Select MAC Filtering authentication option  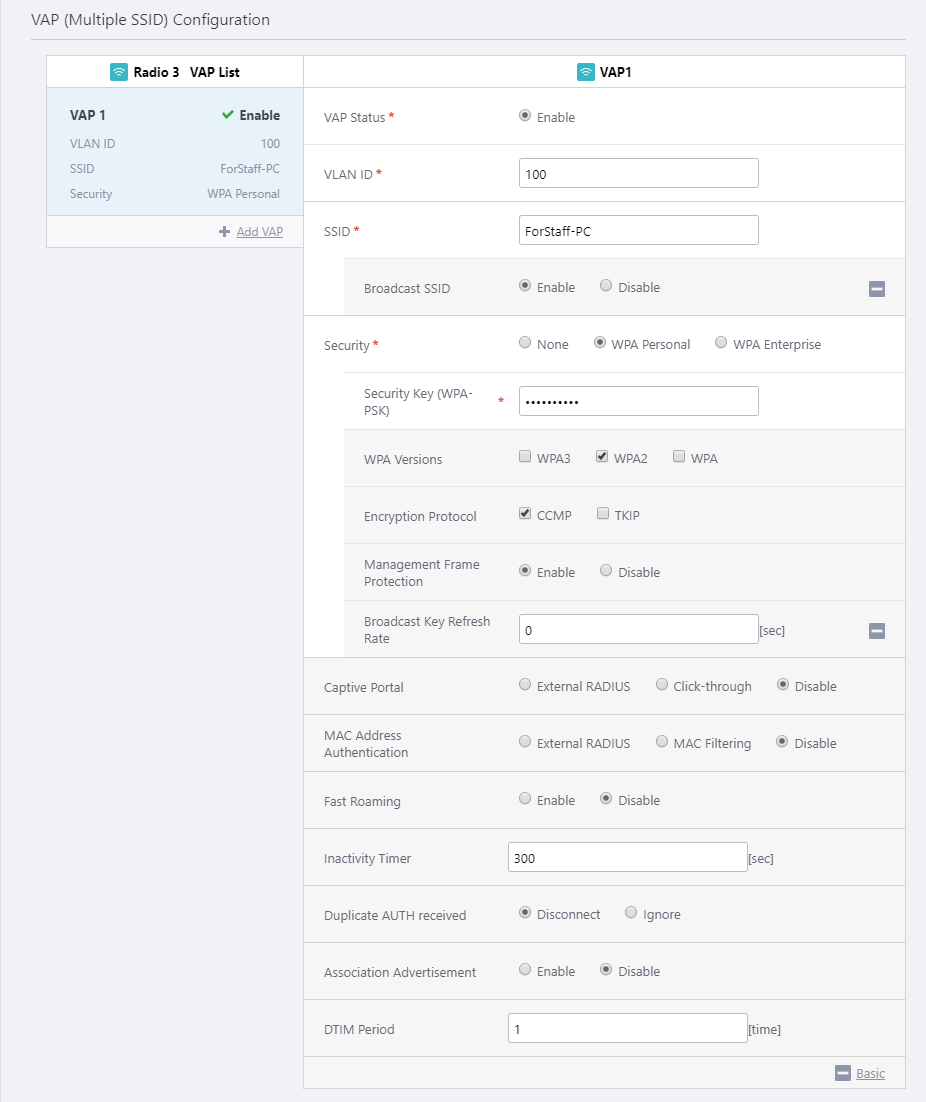pos(662,742)
